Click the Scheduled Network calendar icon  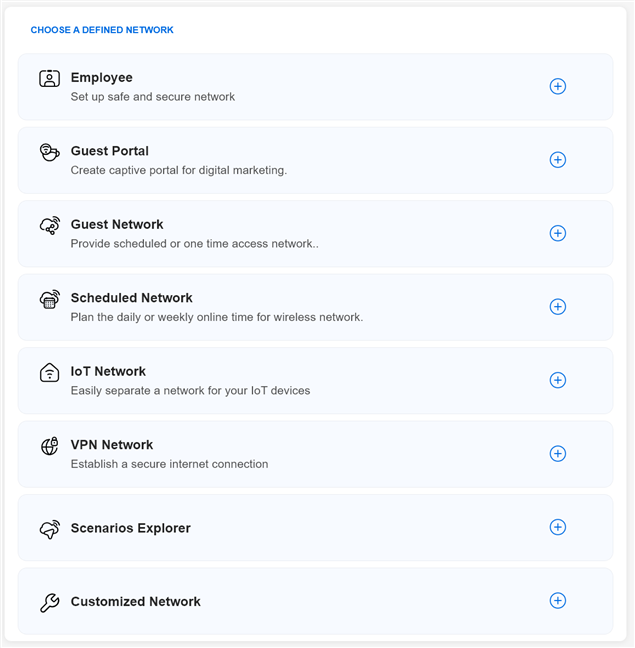pyautogui.click(x=49, y=299)
